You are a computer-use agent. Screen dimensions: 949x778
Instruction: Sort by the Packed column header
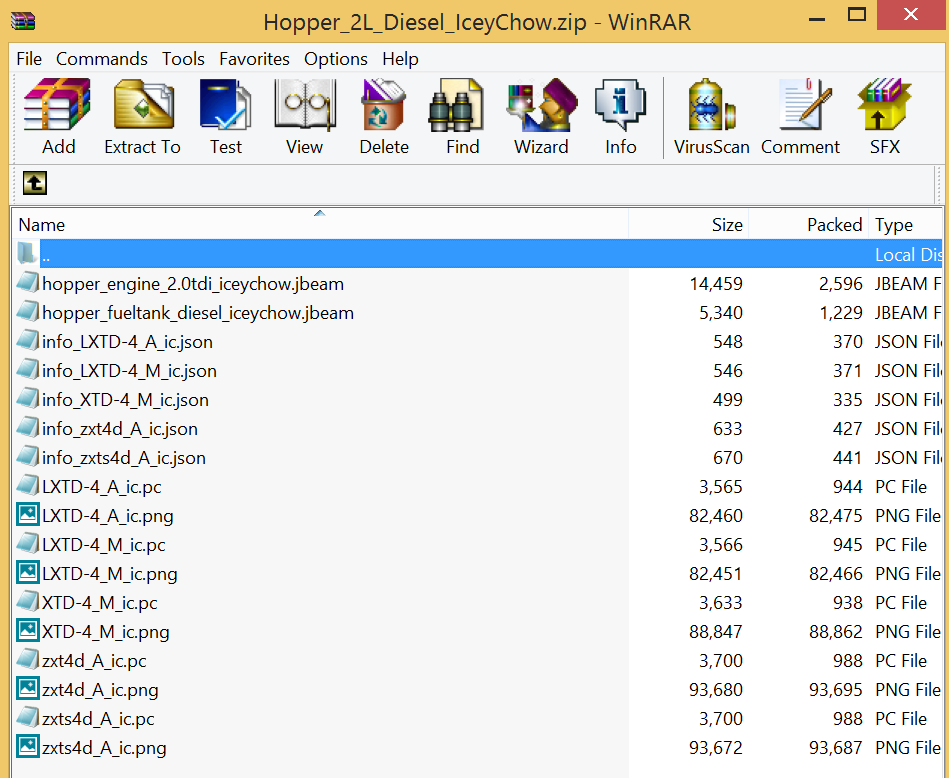pos(809,225)
